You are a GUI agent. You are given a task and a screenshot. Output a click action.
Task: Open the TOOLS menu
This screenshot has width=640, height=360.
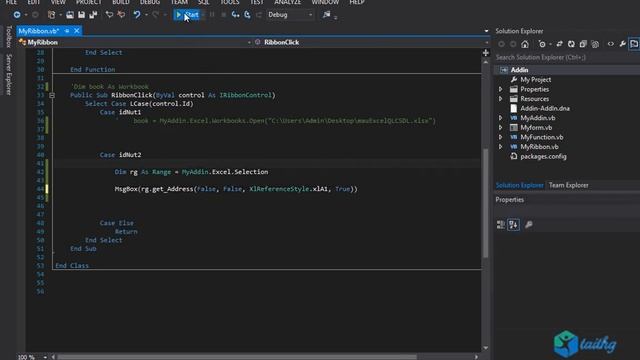pyautogui.click(x=230, y=2)
